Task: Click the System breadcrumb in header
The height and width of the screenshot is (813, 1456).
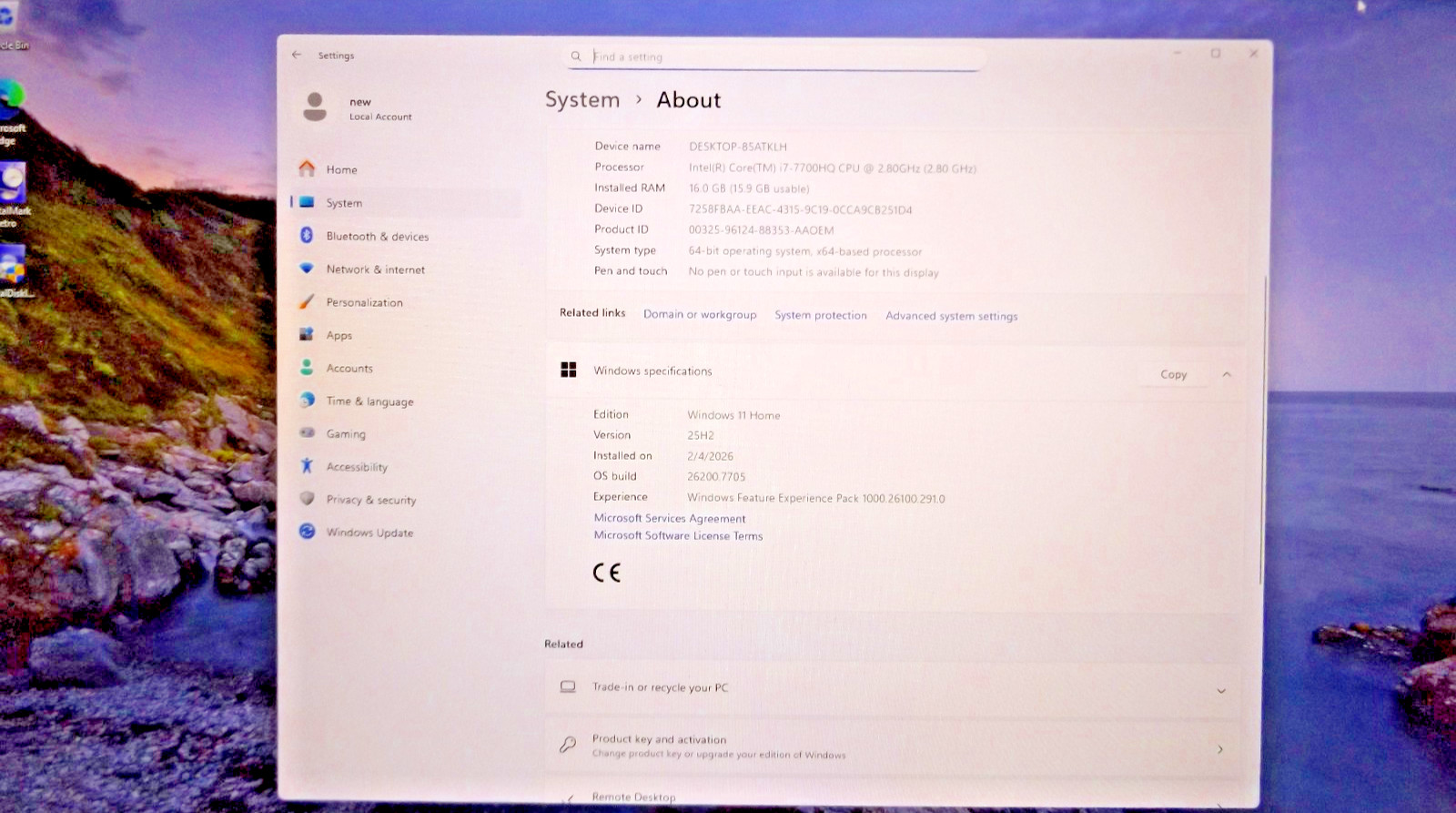Action: click(582, 100)
